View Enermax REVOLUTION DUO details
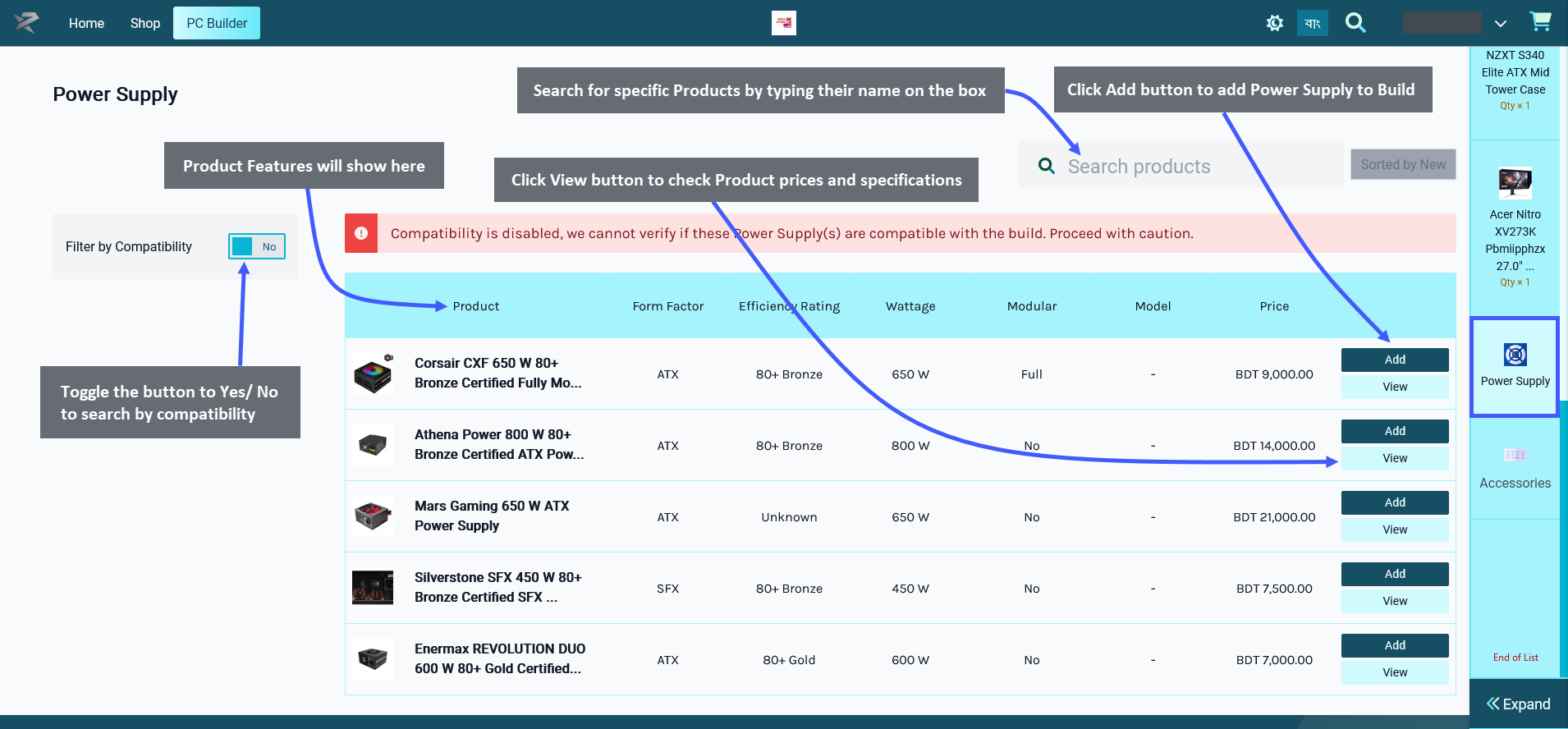Viewport: 1568px width, 729px height. click(x=1395, y=672)
